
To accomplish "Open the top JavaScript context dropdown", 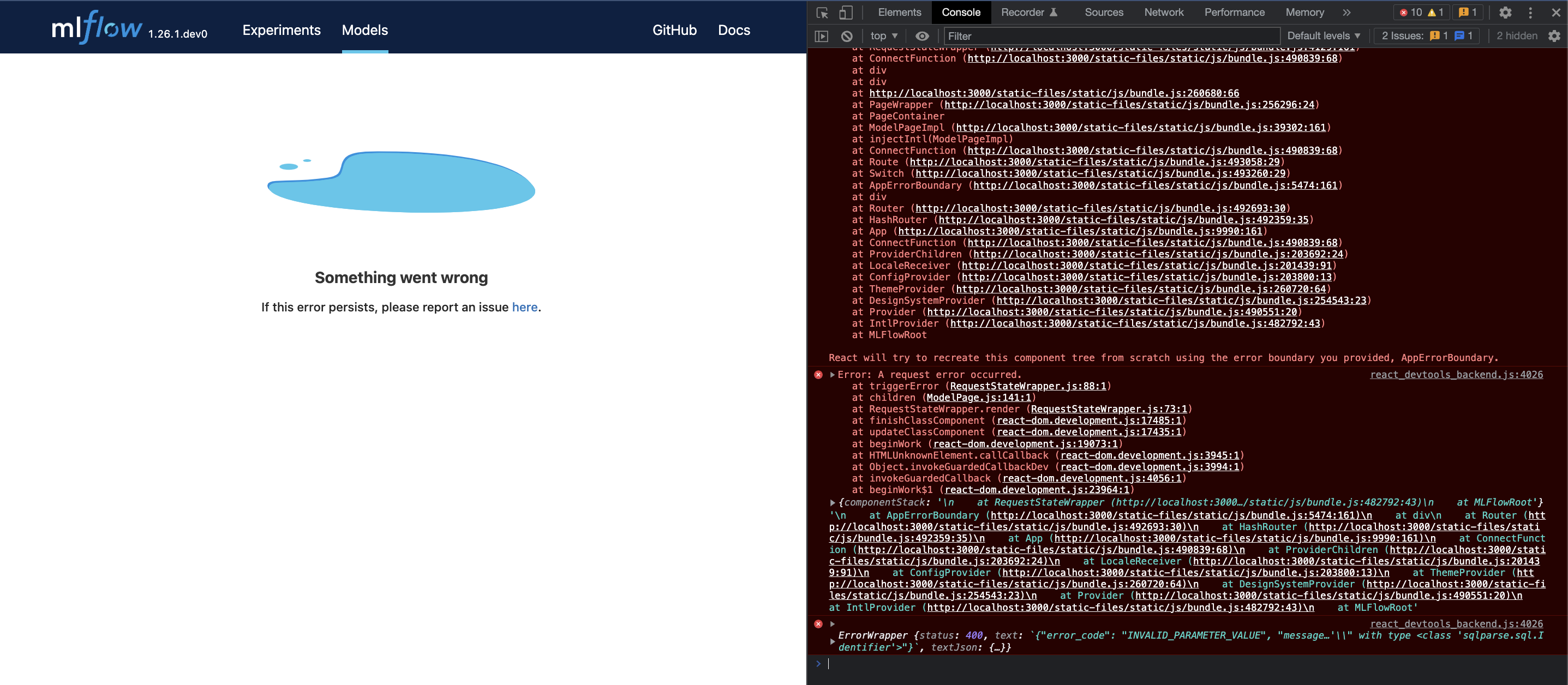I will pyautogui.click(x=884, y=36).
